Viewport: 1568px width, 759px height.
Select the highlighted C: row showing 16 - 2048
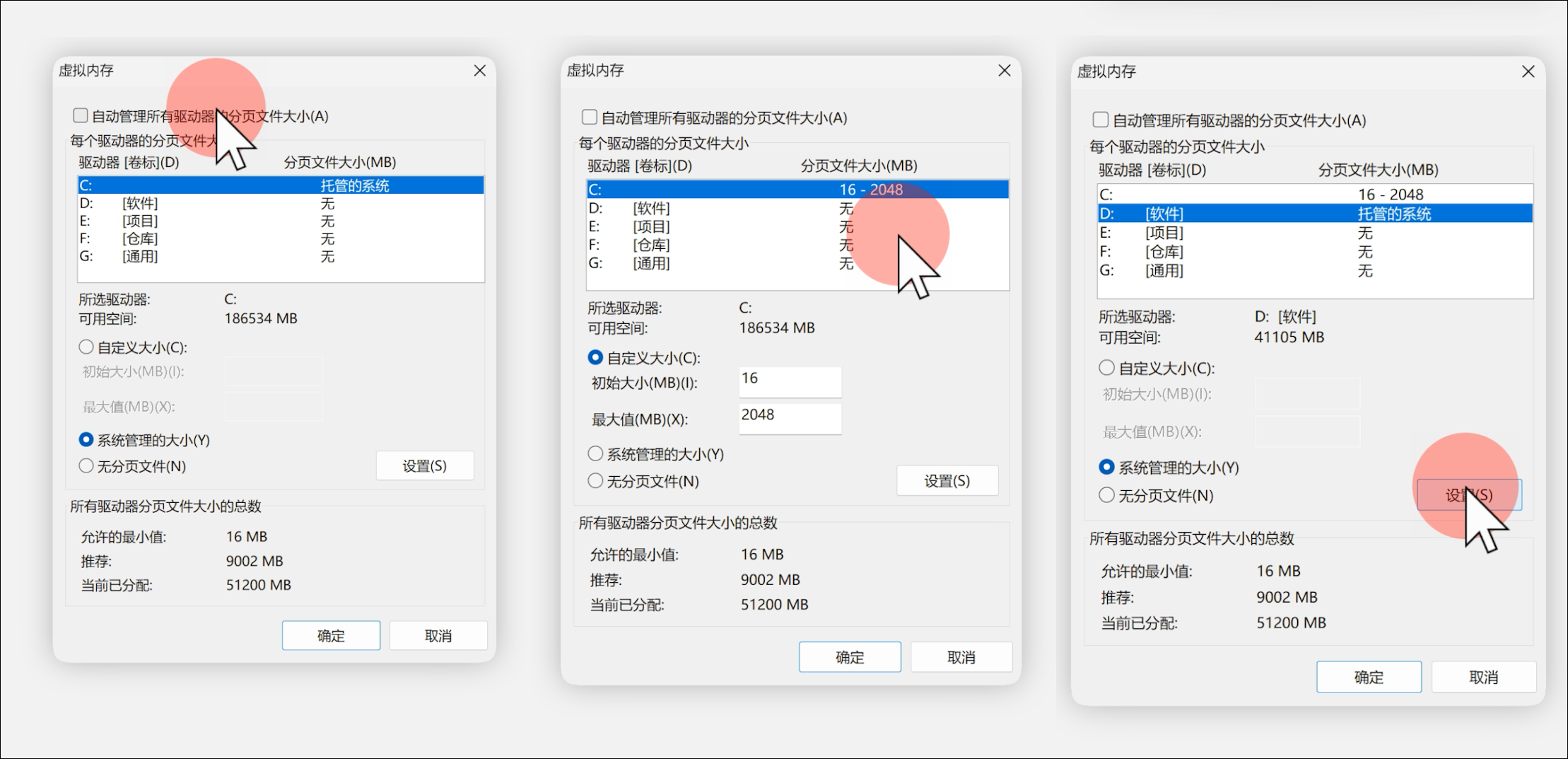797,190
